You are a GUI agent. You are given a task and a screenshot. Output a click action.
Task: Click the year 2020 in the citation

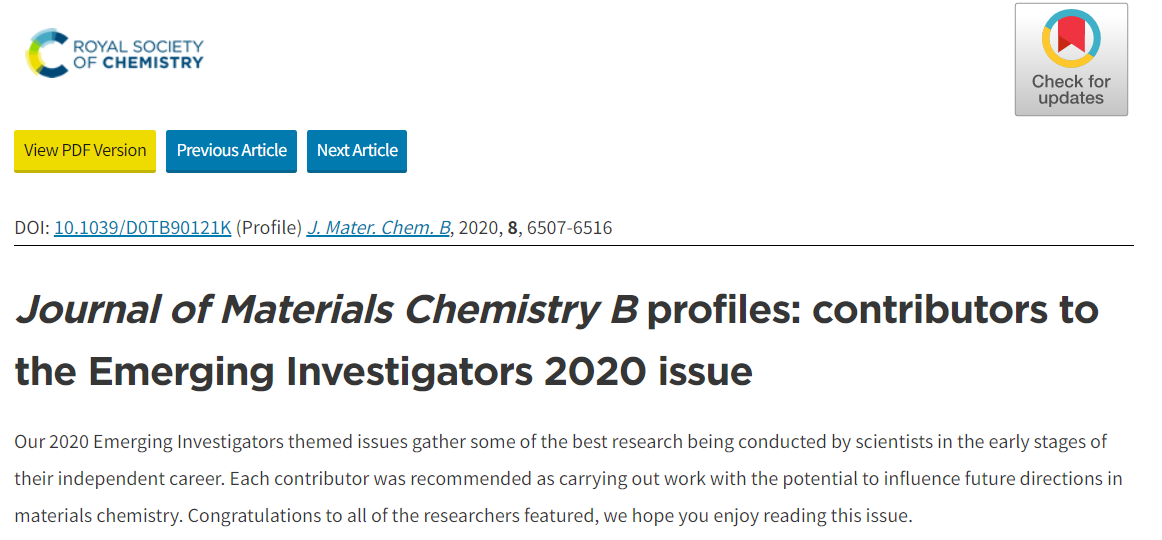479,227
